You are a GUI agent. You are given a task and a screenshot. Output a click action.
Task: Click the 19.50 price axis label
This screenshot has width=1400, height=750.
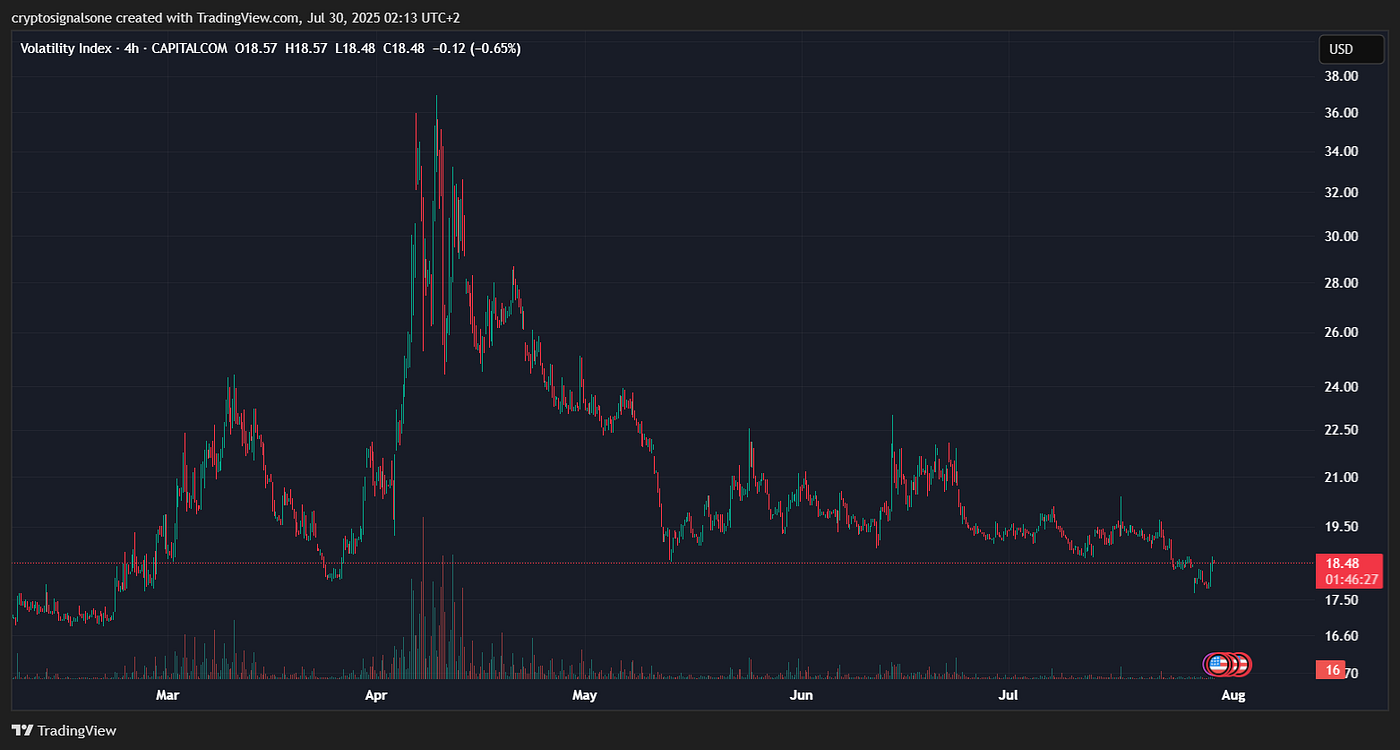[1342, 526]
